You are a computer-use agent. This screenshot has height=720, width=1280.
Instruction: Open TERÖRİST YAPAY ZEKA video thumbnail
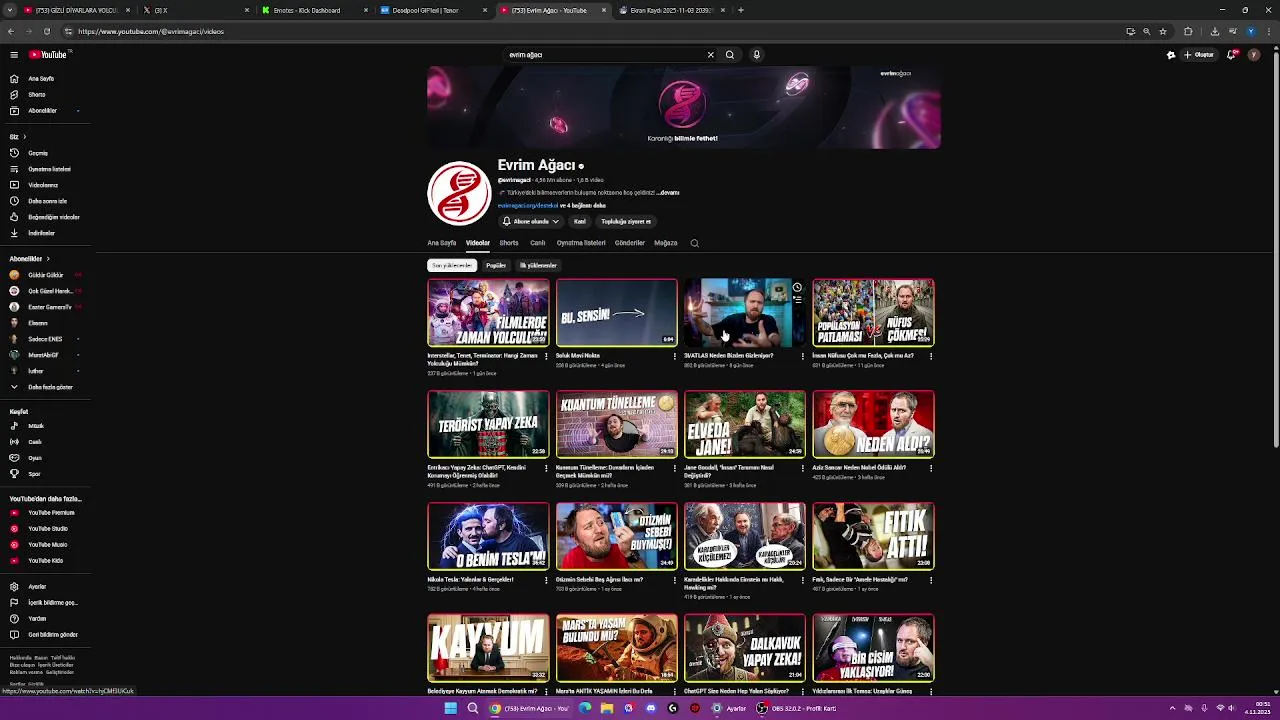tap(488, 425)
